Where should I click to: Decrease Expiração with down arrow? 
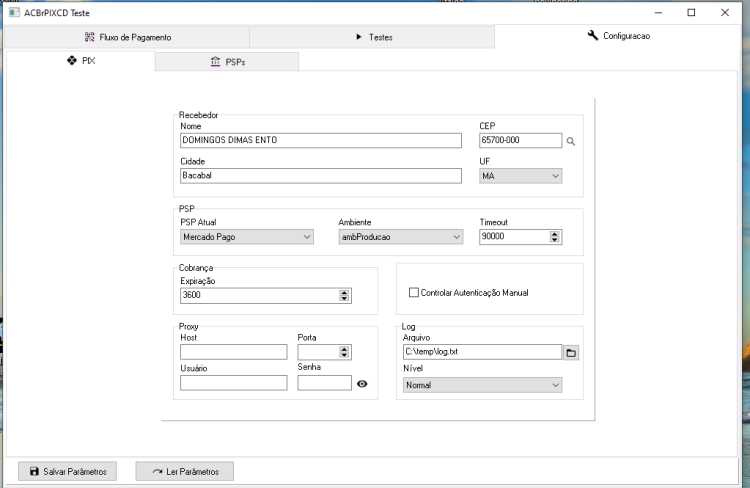pos(344,299)
